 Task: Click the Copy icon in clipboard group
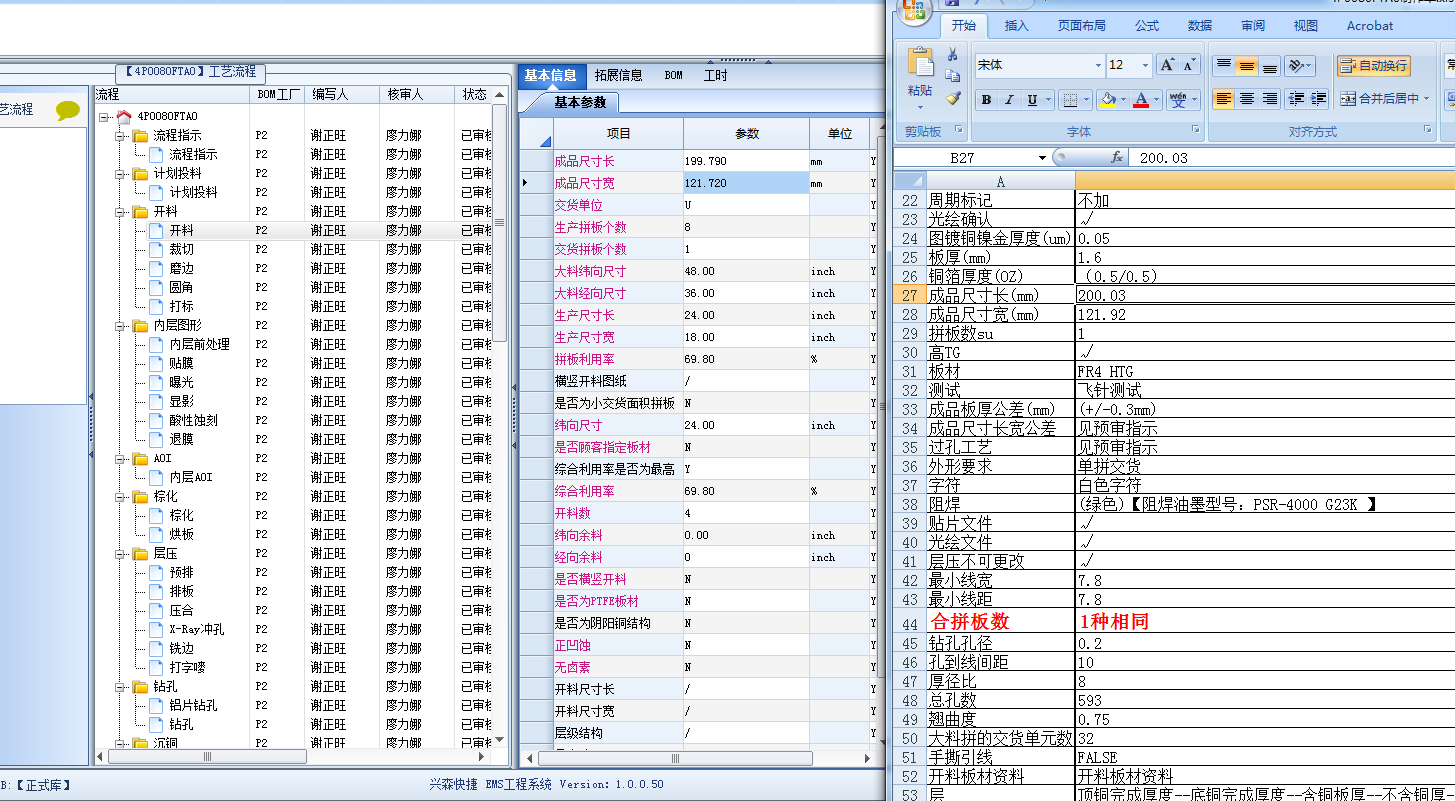point(953,76)
